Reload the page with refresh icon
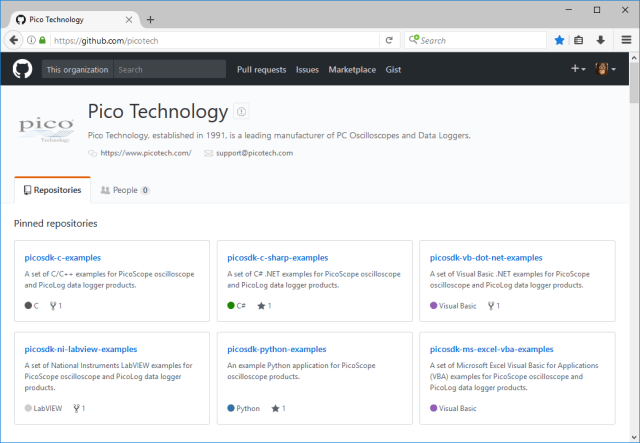 389,40
